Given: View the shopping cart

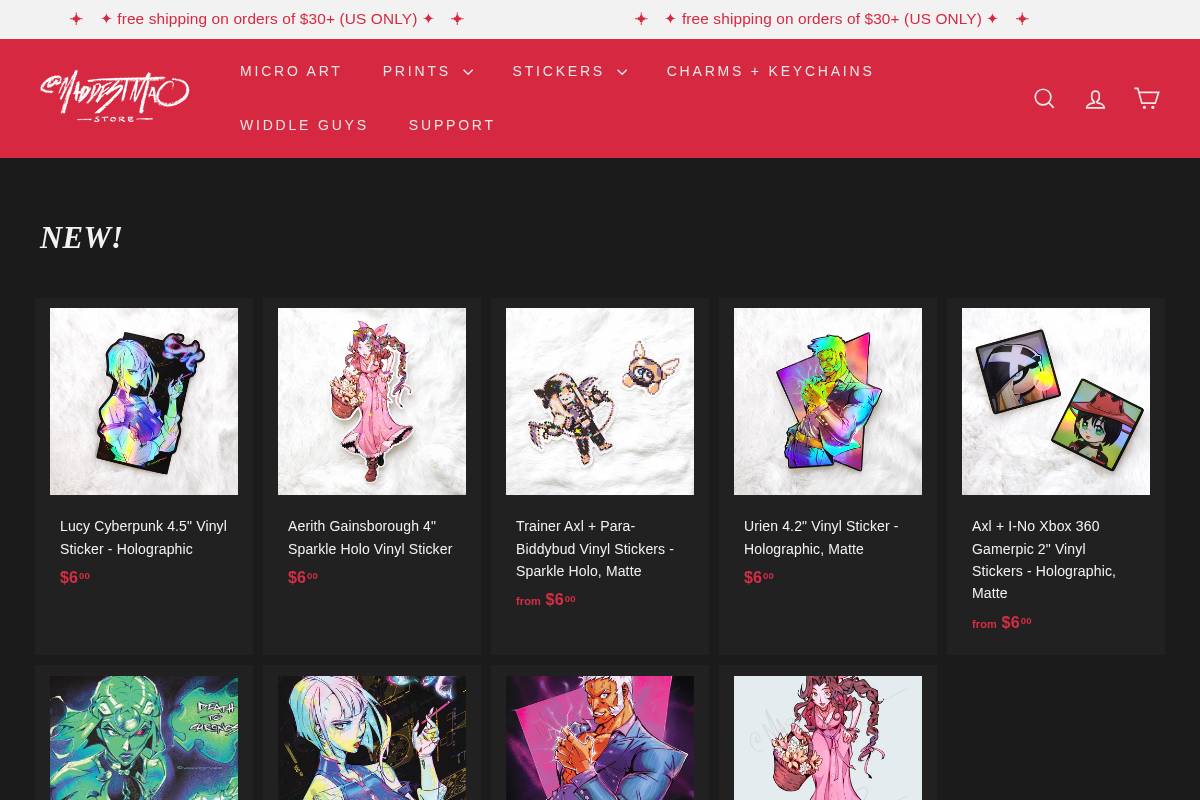Looking at the screenshot, I should point(1146,98).
